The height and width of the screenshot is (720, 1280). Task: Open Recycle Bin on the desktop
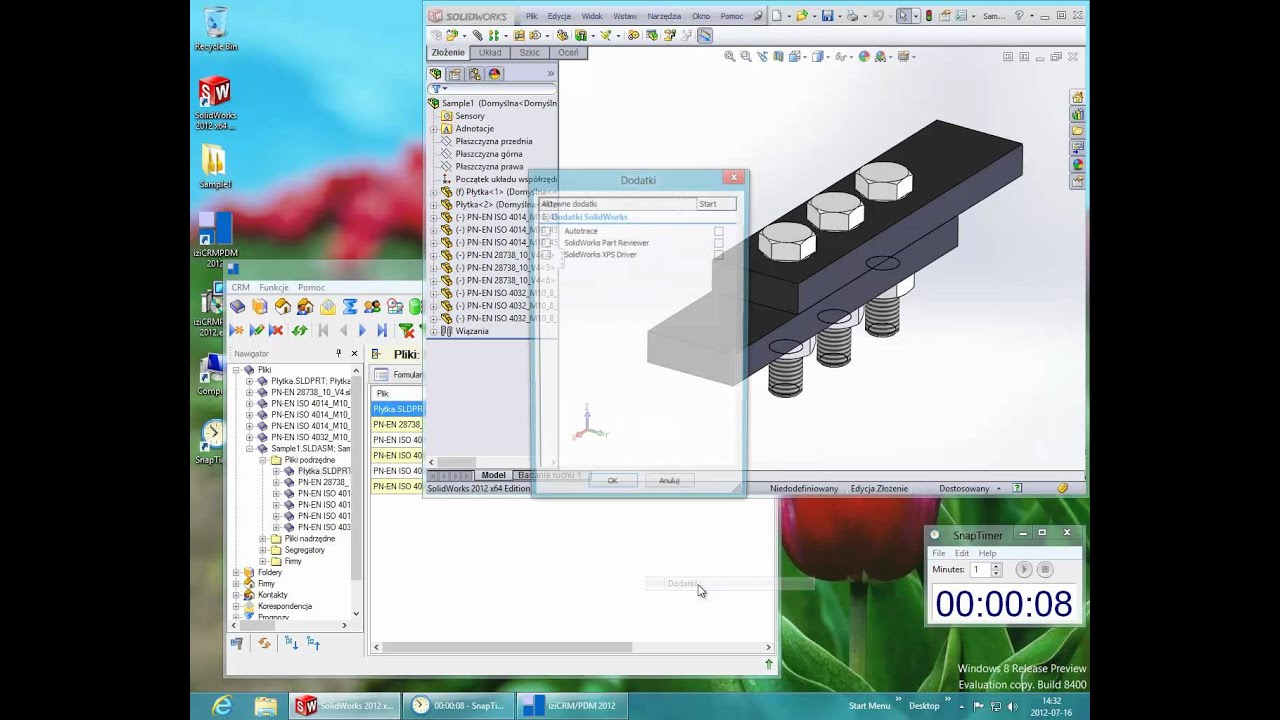tap(215, 29)
